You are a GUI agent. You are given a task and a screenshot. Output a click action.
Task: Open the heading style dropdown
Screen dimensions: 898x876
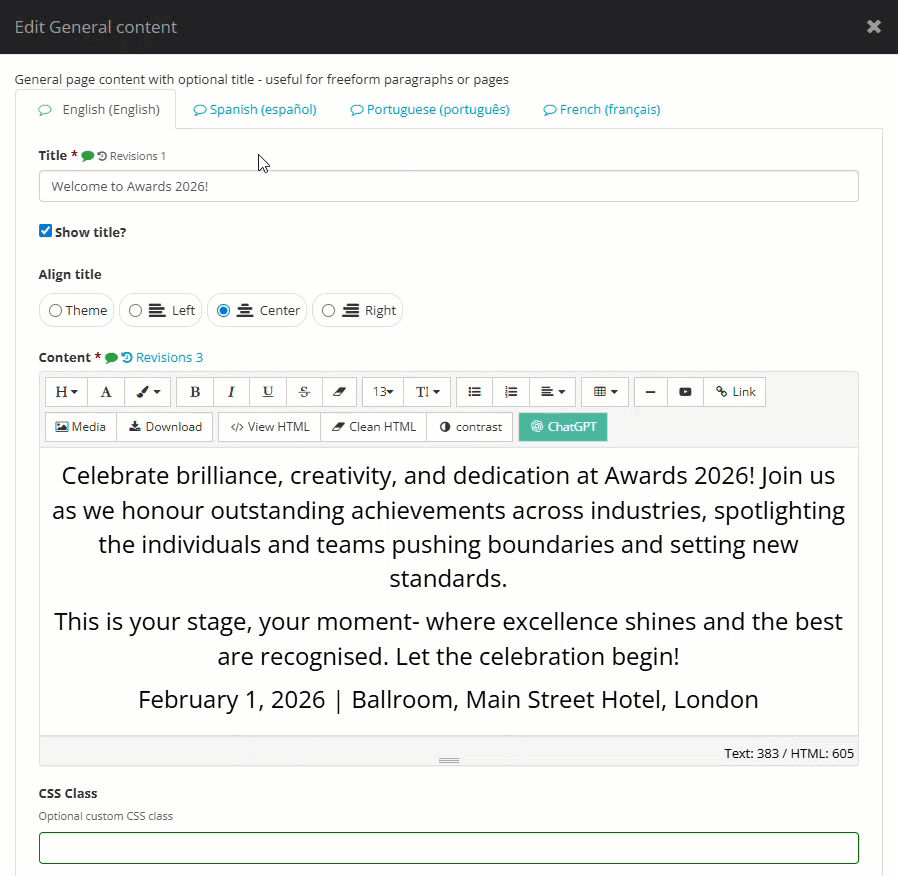[65, 391]
